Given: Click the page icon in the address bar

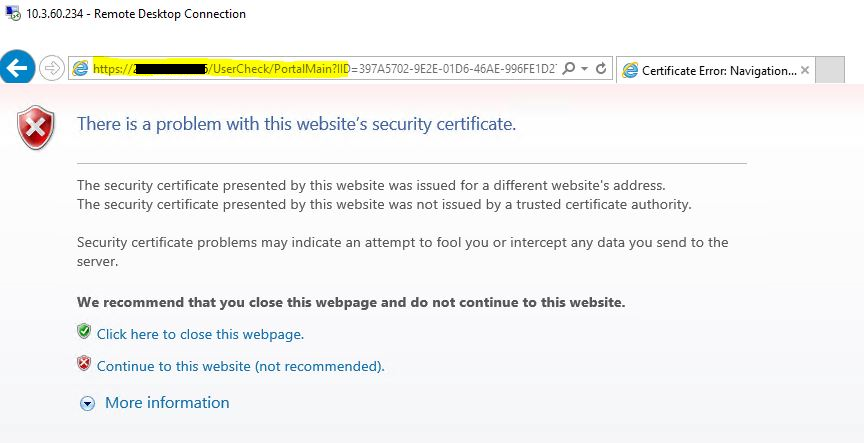Looking at the screenshot, I should click(81, 69).
